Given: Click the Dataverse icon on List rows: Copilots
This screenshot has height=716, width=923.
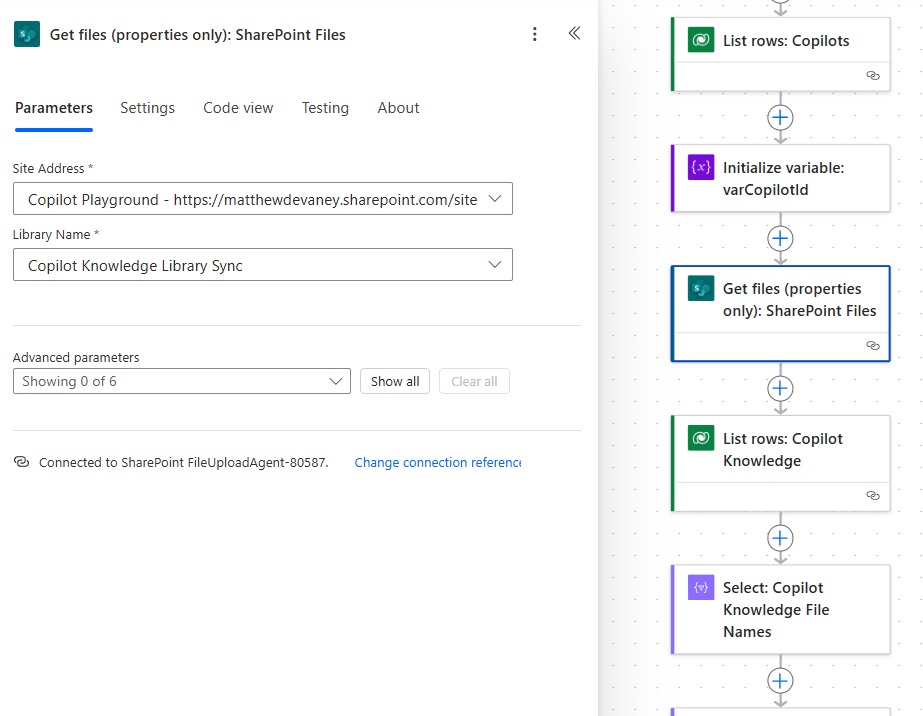Looking at the screenshot, I should tap(700, 40).
